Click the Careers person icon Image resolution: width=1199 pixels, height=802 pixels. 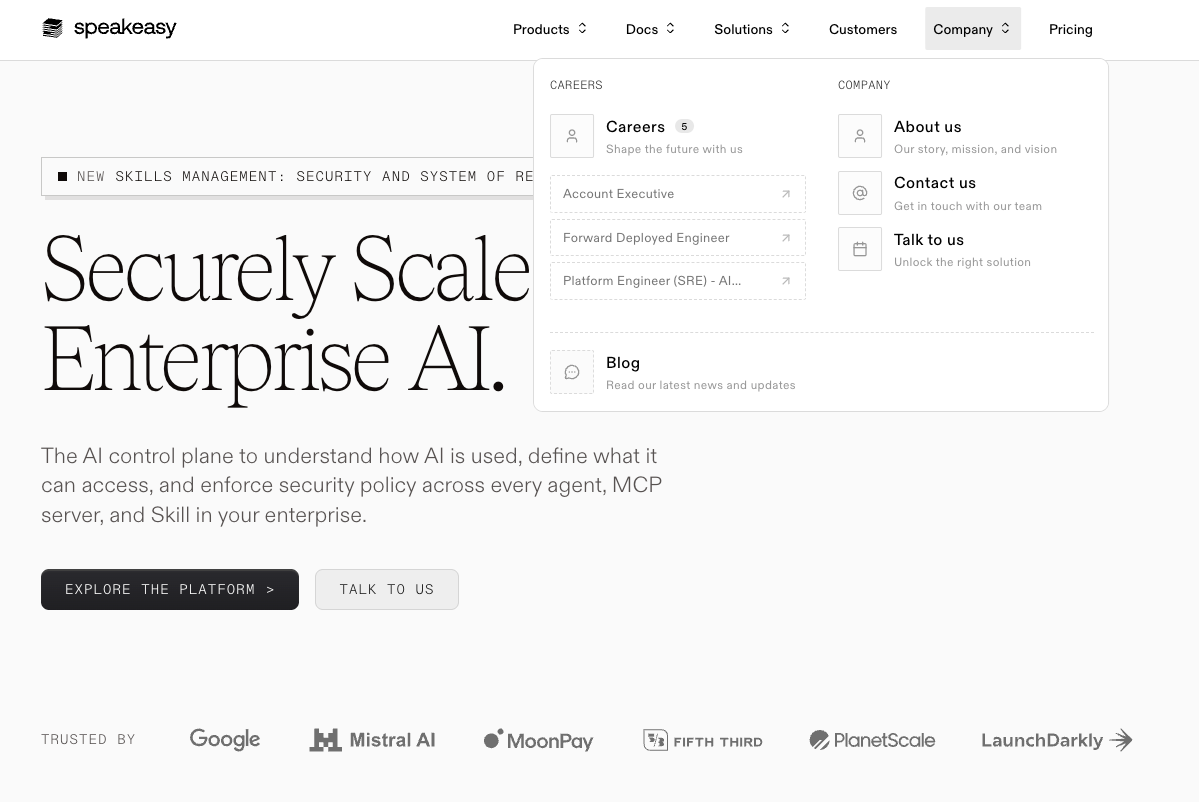[572, 136]
